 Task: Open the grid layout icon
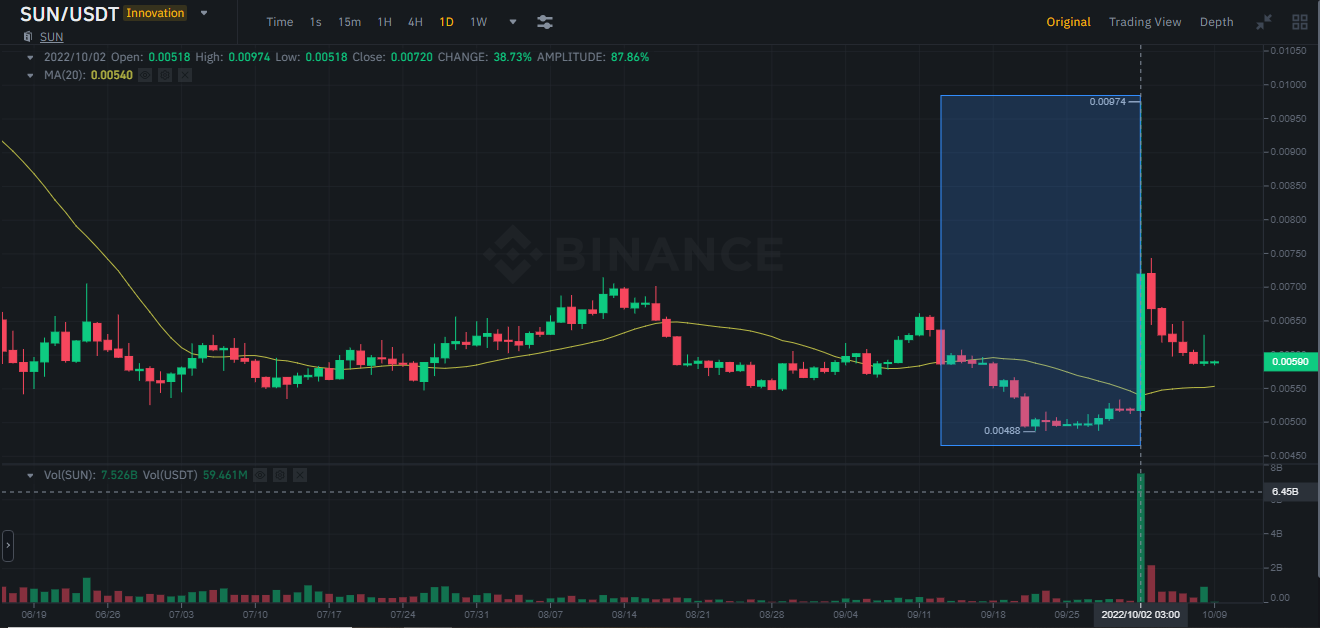[x=1299, y=21]
